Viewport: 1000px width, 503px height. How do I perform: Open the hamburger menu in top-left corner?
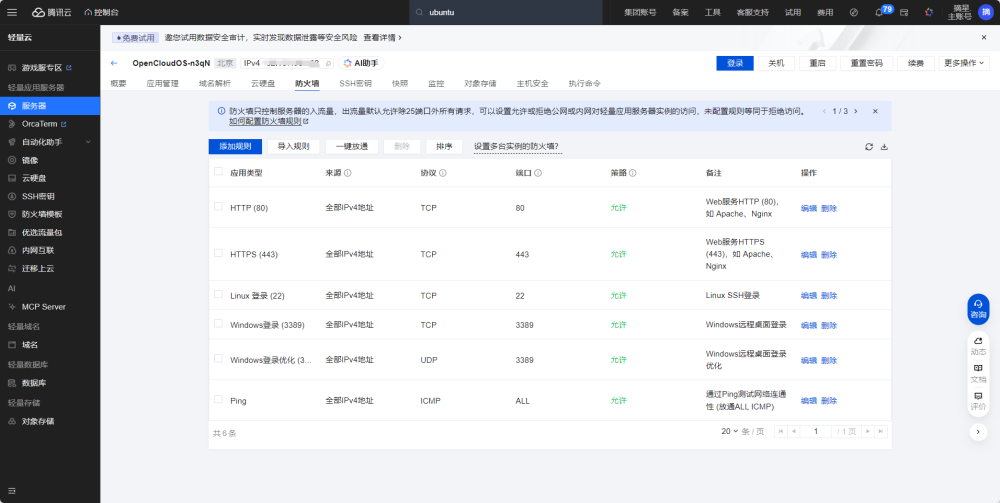[x=12, y=12]
